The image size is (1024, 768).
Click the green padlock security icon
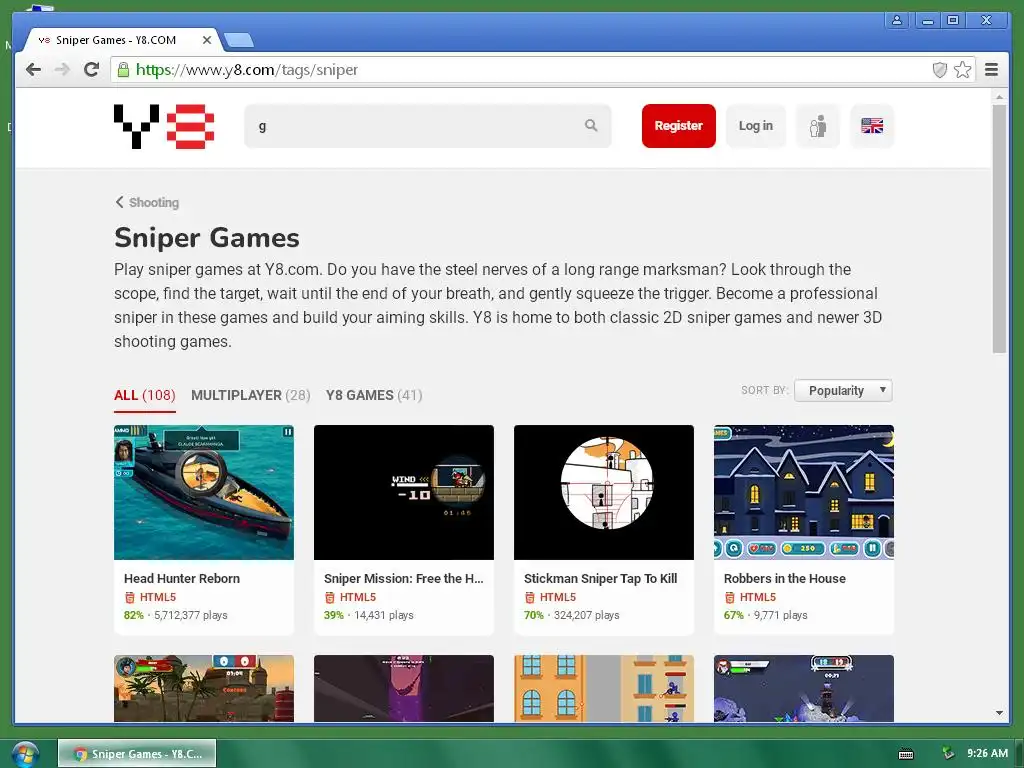point(123,70)
